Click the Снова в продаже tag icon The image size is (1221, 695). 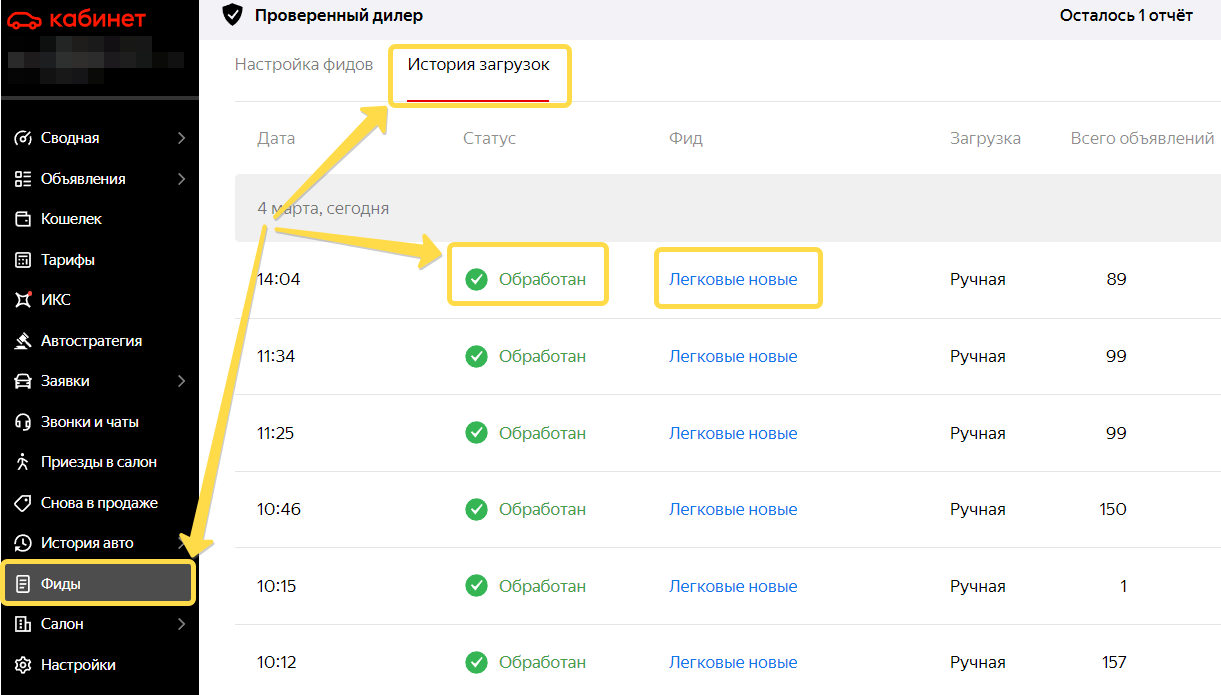click(x=23, y=503)
